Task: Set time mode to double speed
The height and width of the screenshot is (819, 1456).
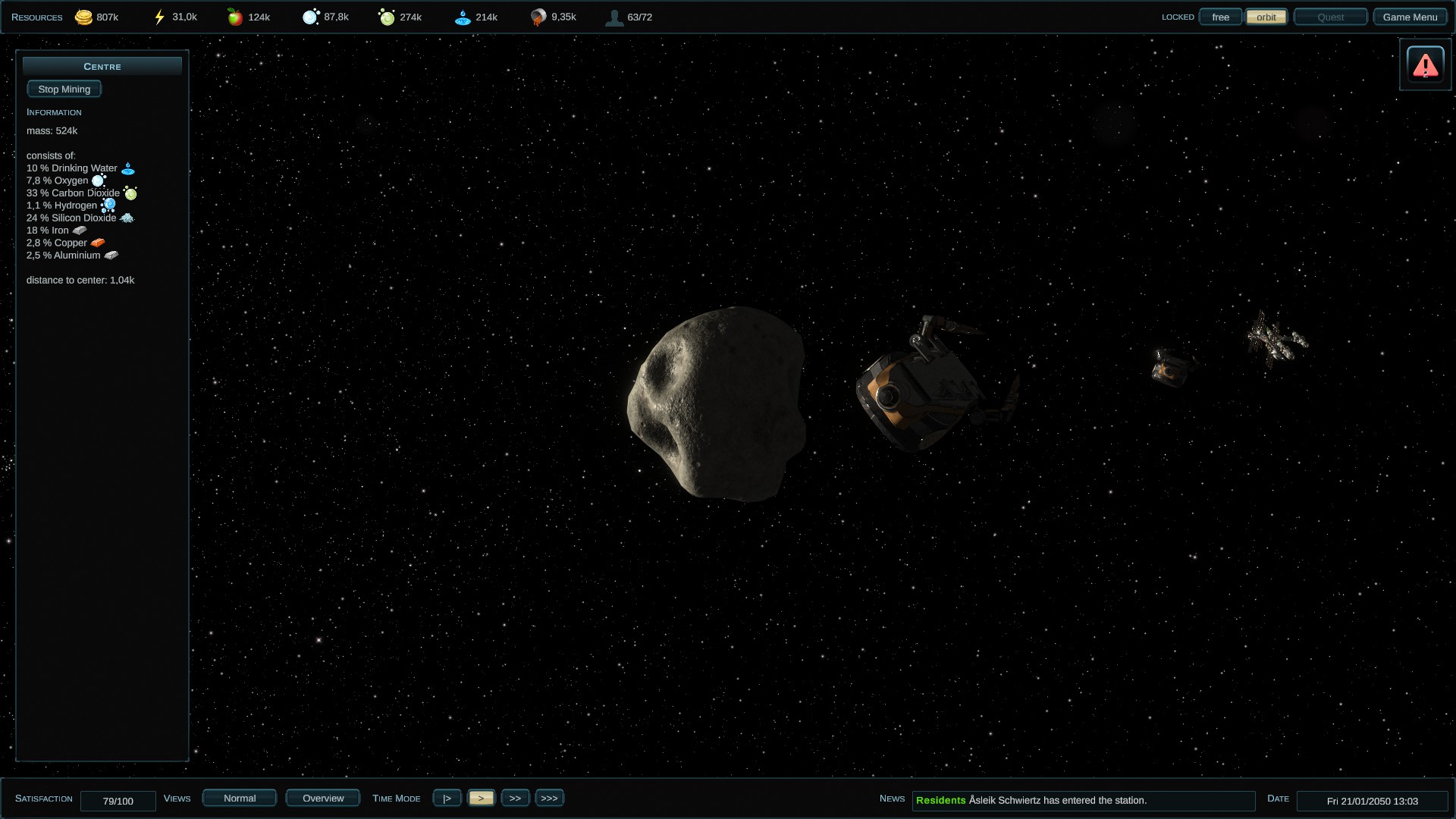Action: point(515,798)
